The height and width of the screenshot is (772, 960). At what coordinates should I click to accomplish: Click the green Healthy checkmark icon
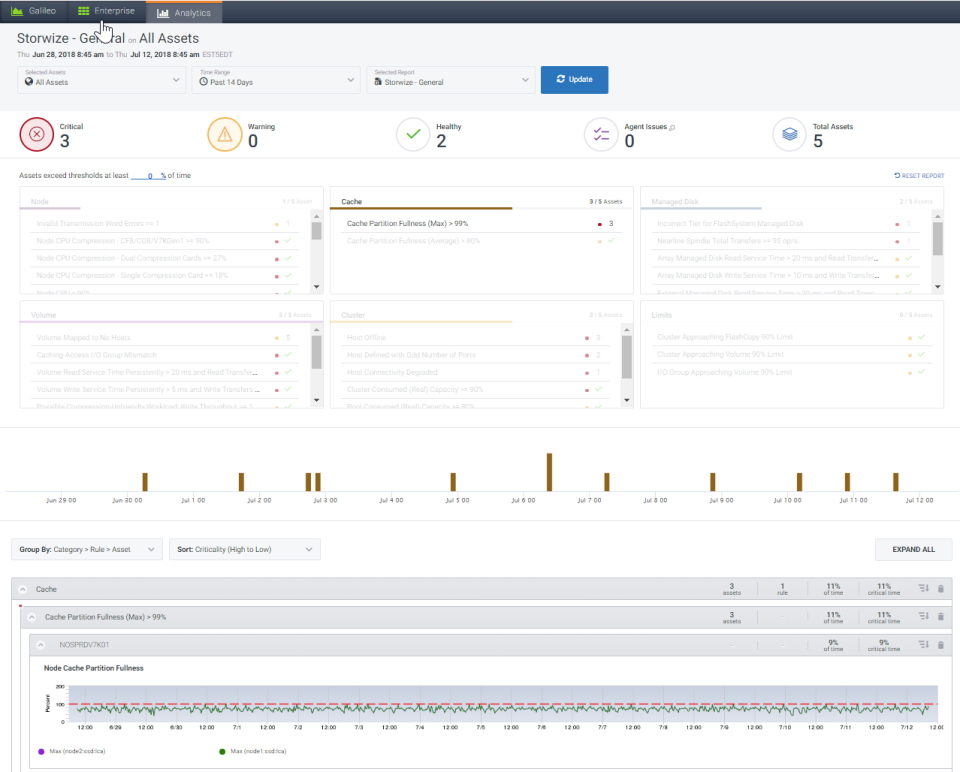tap(413, 135)
